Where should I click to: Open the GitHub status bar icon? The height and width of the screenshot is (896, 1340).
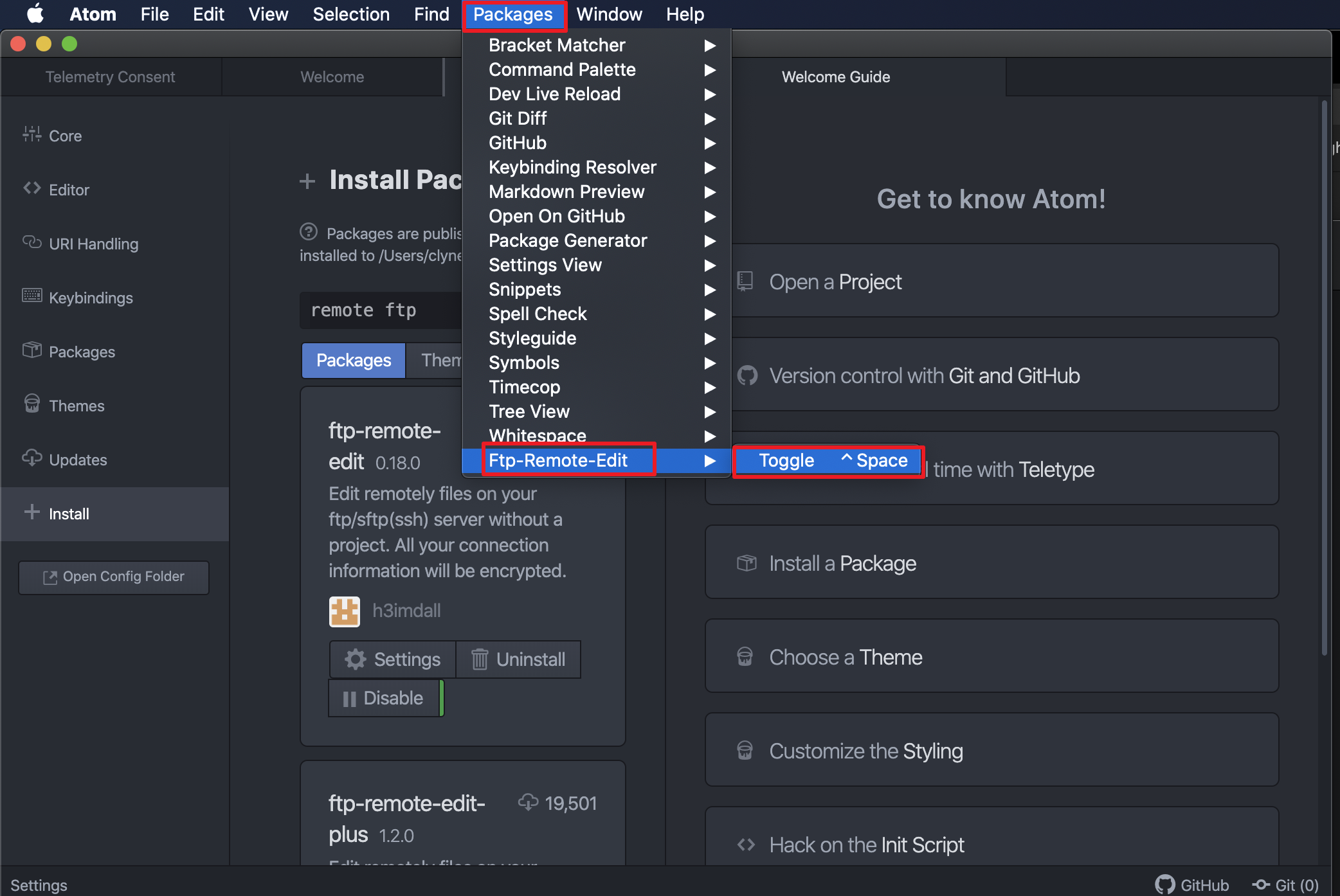[1165, 885]
